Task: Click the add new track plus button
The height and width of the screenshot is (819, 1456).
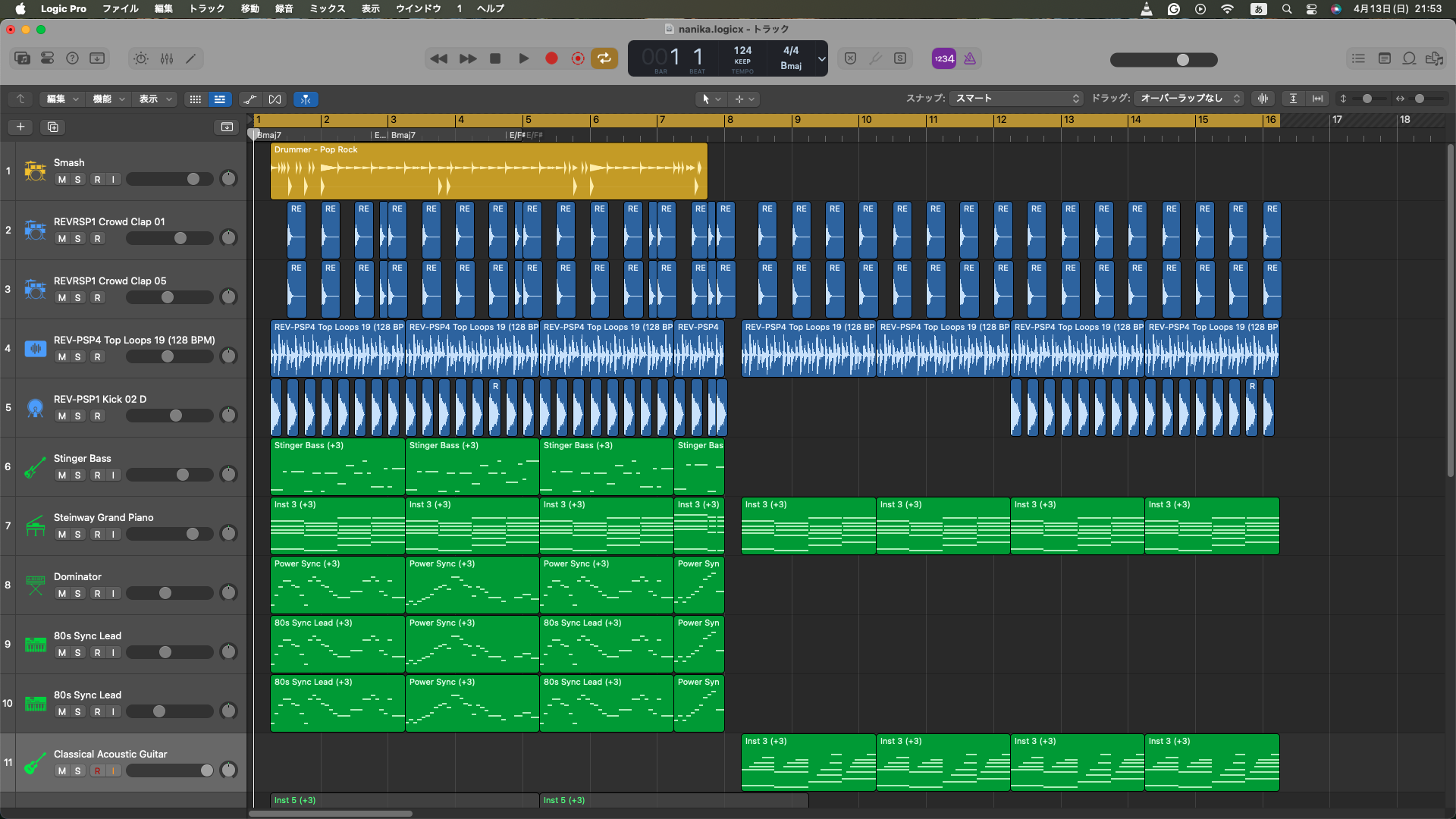Action: (20, 127)
